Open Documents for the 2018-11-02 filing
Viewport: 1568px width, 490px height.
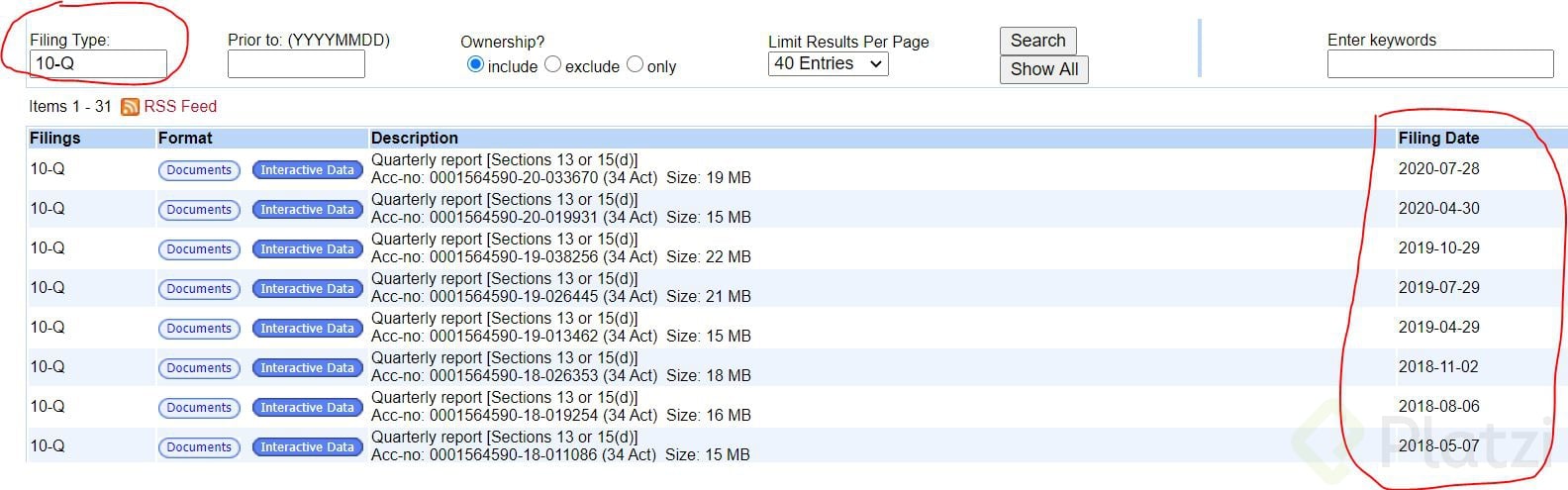[x=199, y=368]
